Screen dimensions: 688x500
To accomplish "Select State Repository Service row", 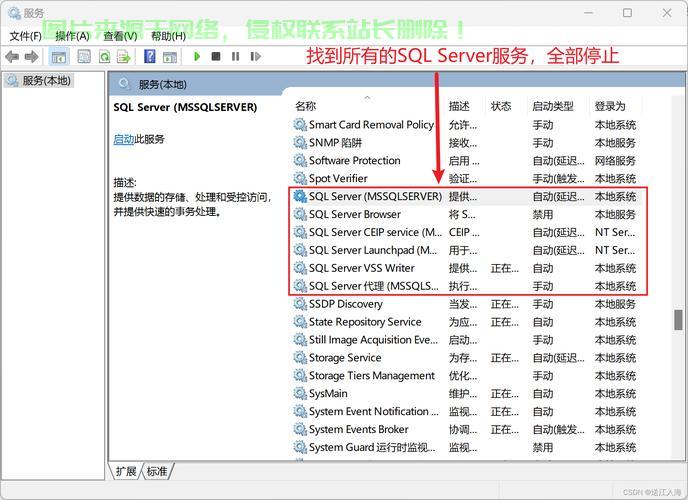I will click(x=465, y=321).
